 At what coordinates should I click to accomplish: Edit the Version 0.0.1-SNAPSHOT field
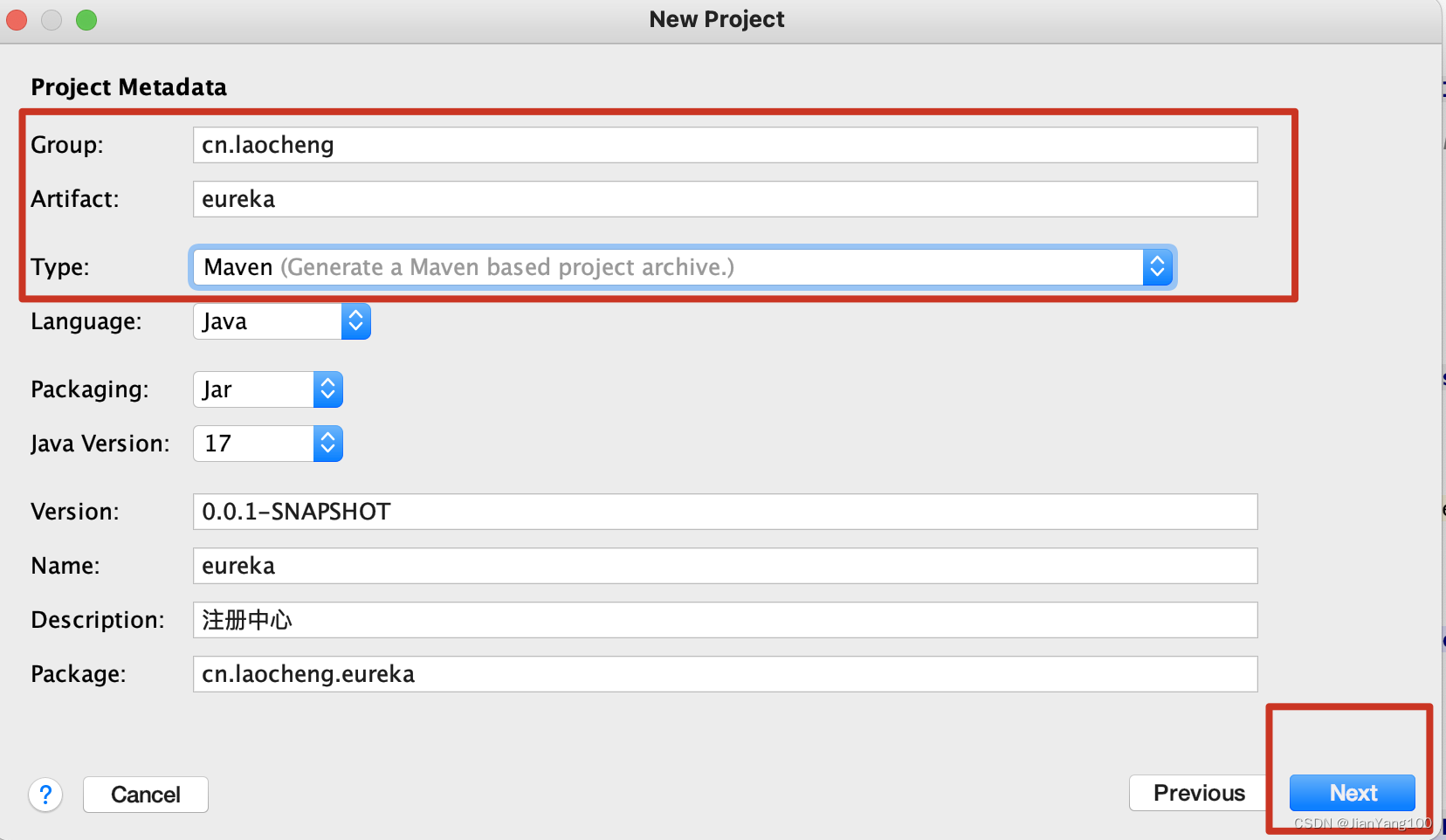725,512
